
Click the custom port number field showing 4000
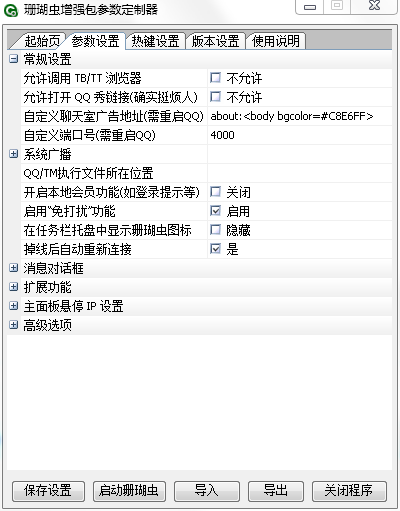300,135
